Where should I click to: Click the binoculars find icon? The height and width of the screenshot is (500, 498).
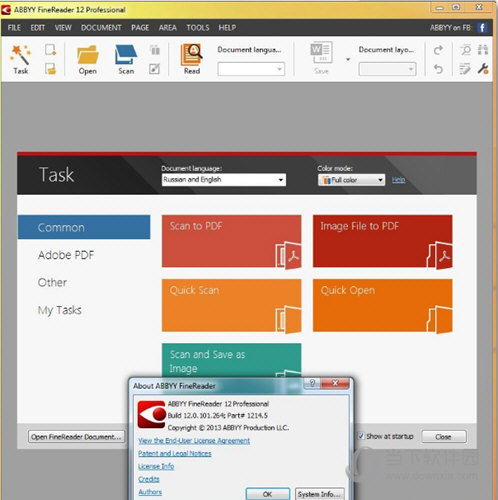pyautogui.click(x=483, y=50)
